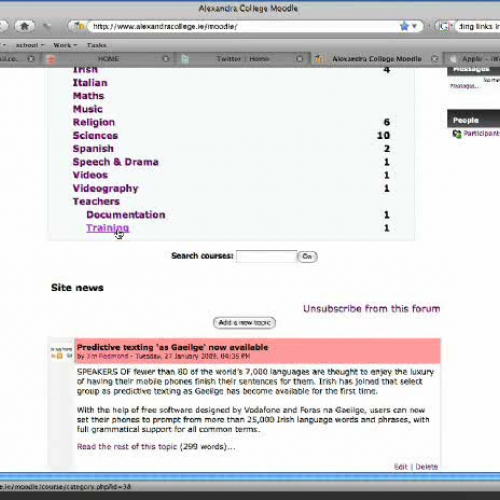Image resolution: width=500 pixels, height=500 pixels.
Task: Switch to the Twitter / Home tab
Action: pyautogui.click(x=242, y=59)
